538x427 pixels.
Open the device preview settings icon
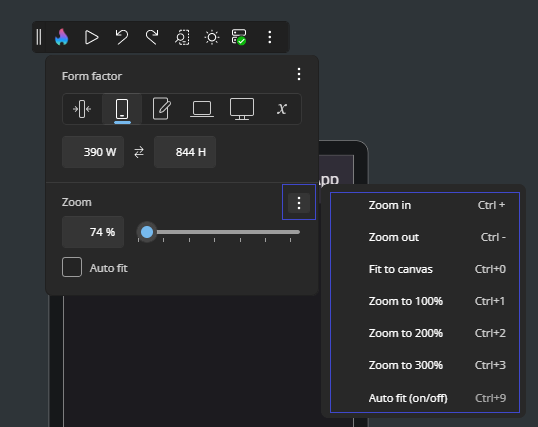182,37
